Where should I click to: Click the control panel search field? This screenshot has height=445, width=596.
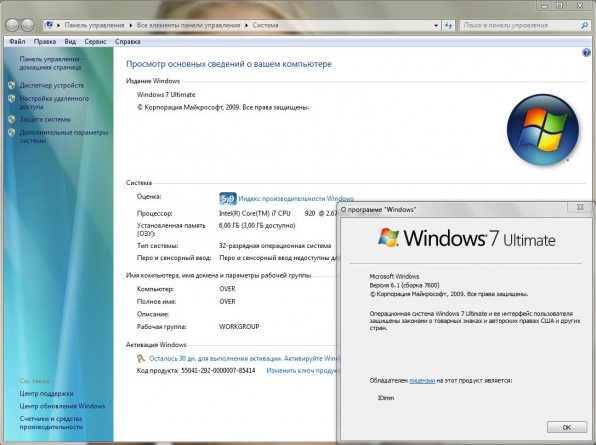tap(520, 25)
